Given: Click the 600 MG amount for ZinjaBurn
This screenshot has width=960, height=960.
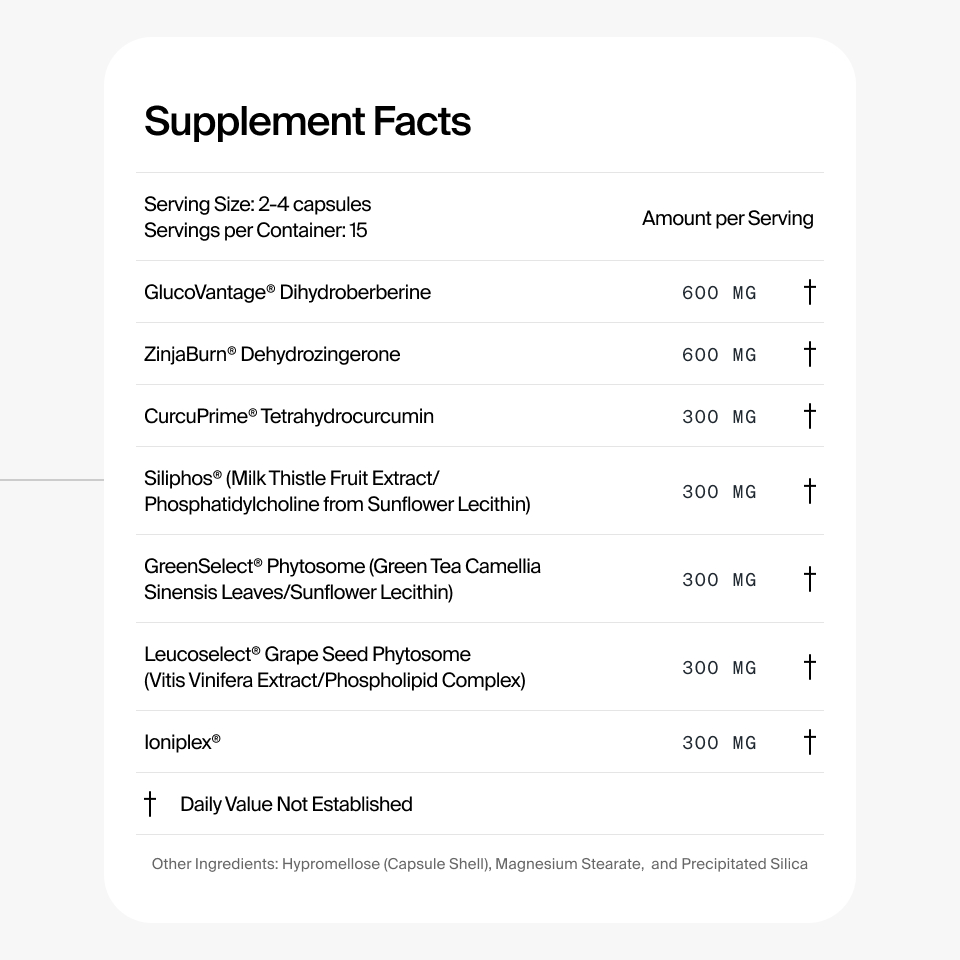Looking at the screenshot, I should tap(719, 354).
